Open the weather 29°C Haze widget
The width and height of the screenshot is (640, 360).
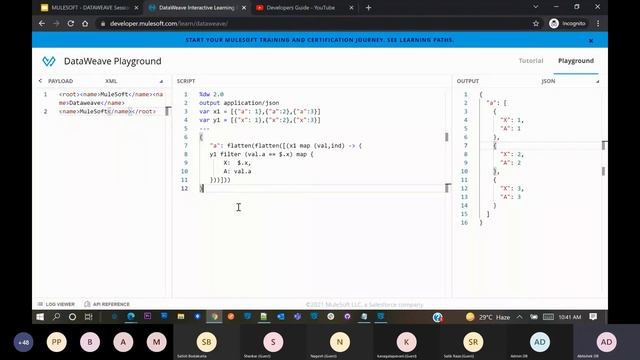(488, 317)
